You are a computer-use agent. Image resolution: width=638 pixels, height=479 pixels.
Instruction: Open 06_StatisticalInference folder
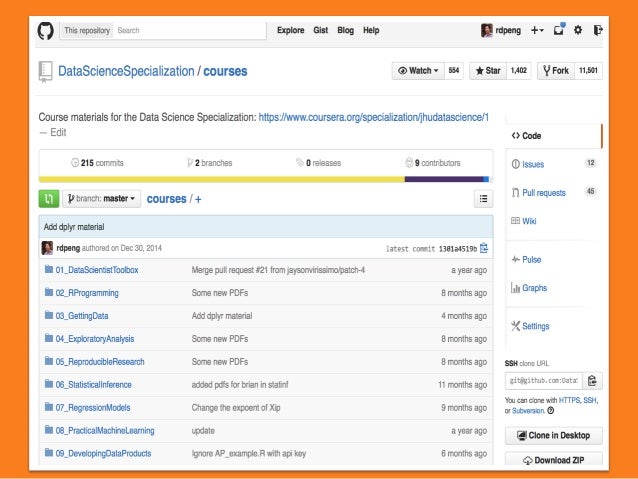[x=94, y=385]
